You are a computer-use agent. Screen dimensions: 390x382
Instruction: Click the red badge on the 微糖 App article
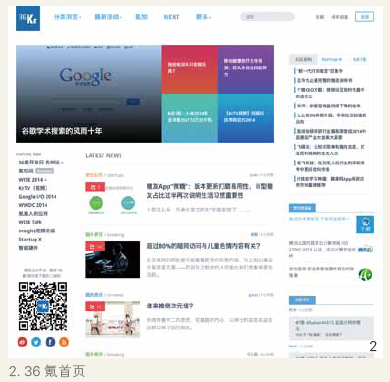95,187
